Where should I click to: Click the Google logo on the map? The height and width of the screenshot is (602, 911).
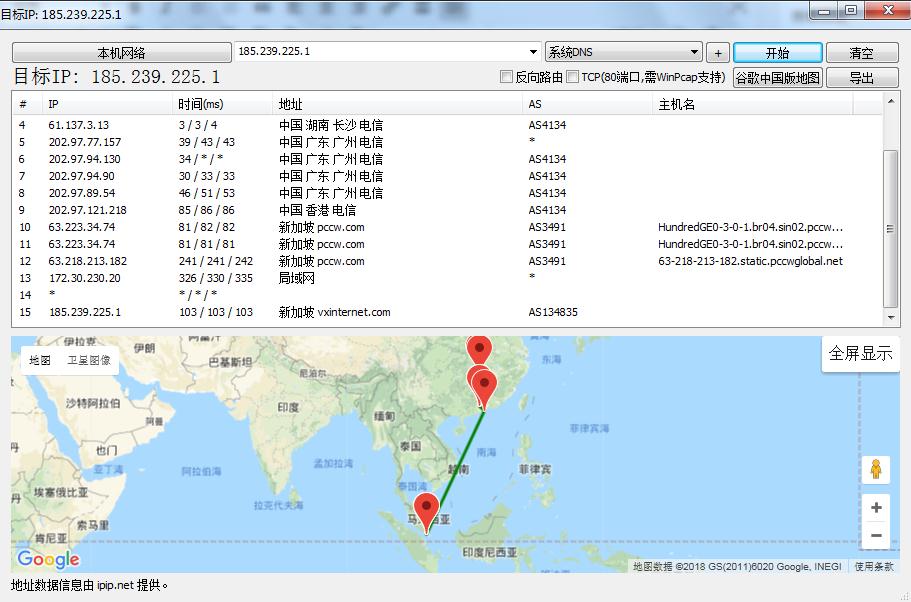47,559
